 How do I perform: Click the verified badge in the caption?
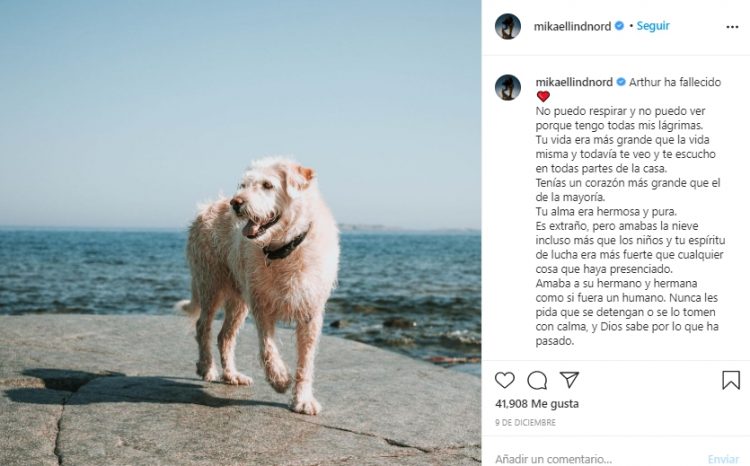pyautogui.click(x=621, y=82)
